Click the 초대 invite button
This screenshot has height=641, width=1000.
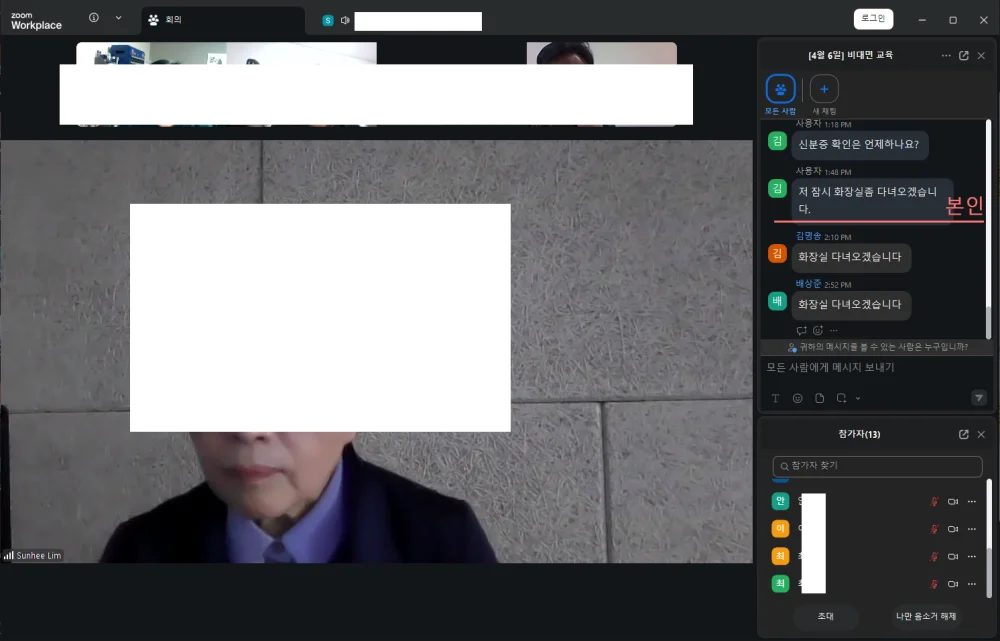click(x=825, y=616)
